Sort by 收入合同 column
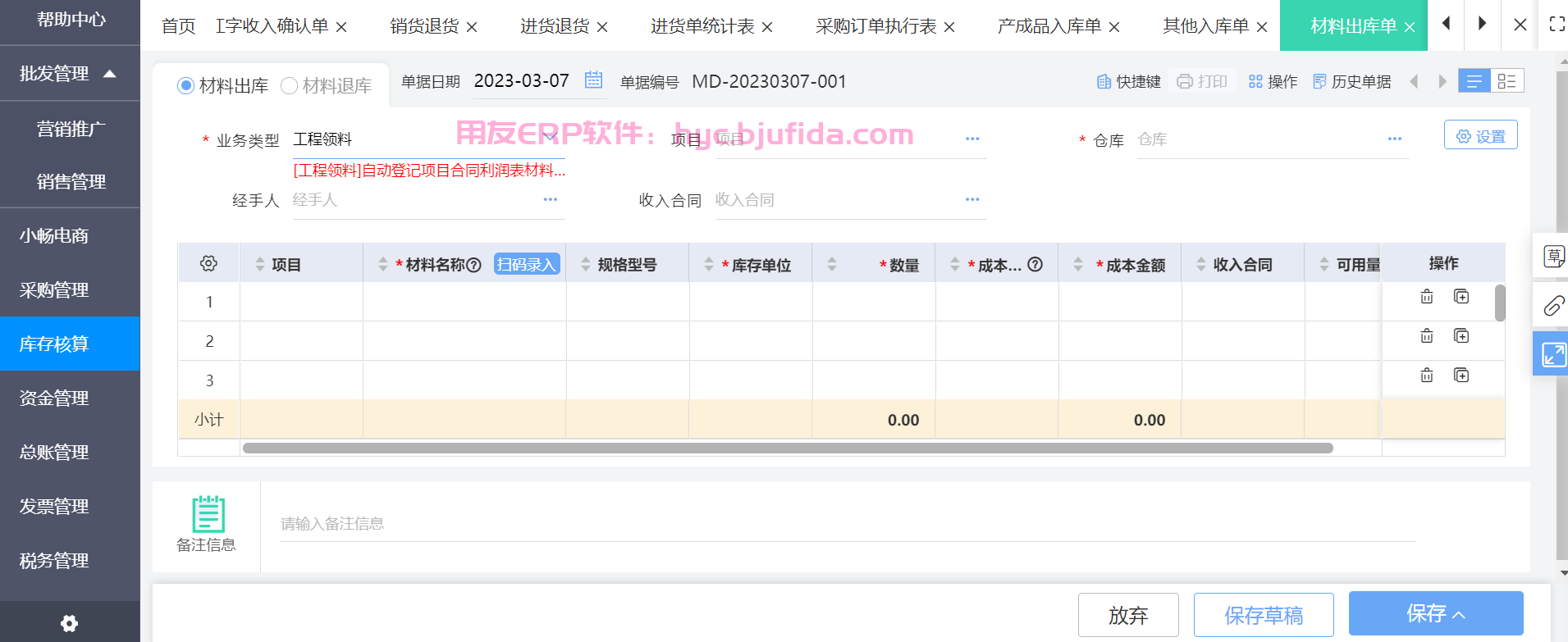Screen dimensions: 1568x642 [x=1201, y=264]
